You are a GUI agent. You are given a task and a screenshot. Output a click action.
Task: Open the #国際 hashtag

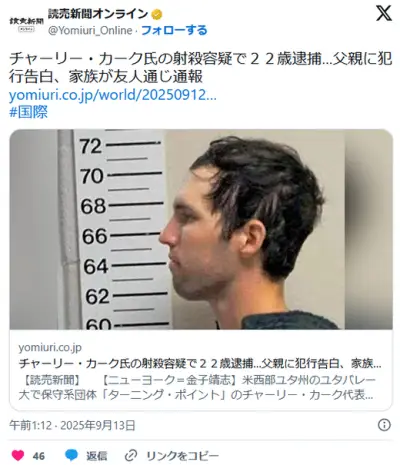click(29, 112)
